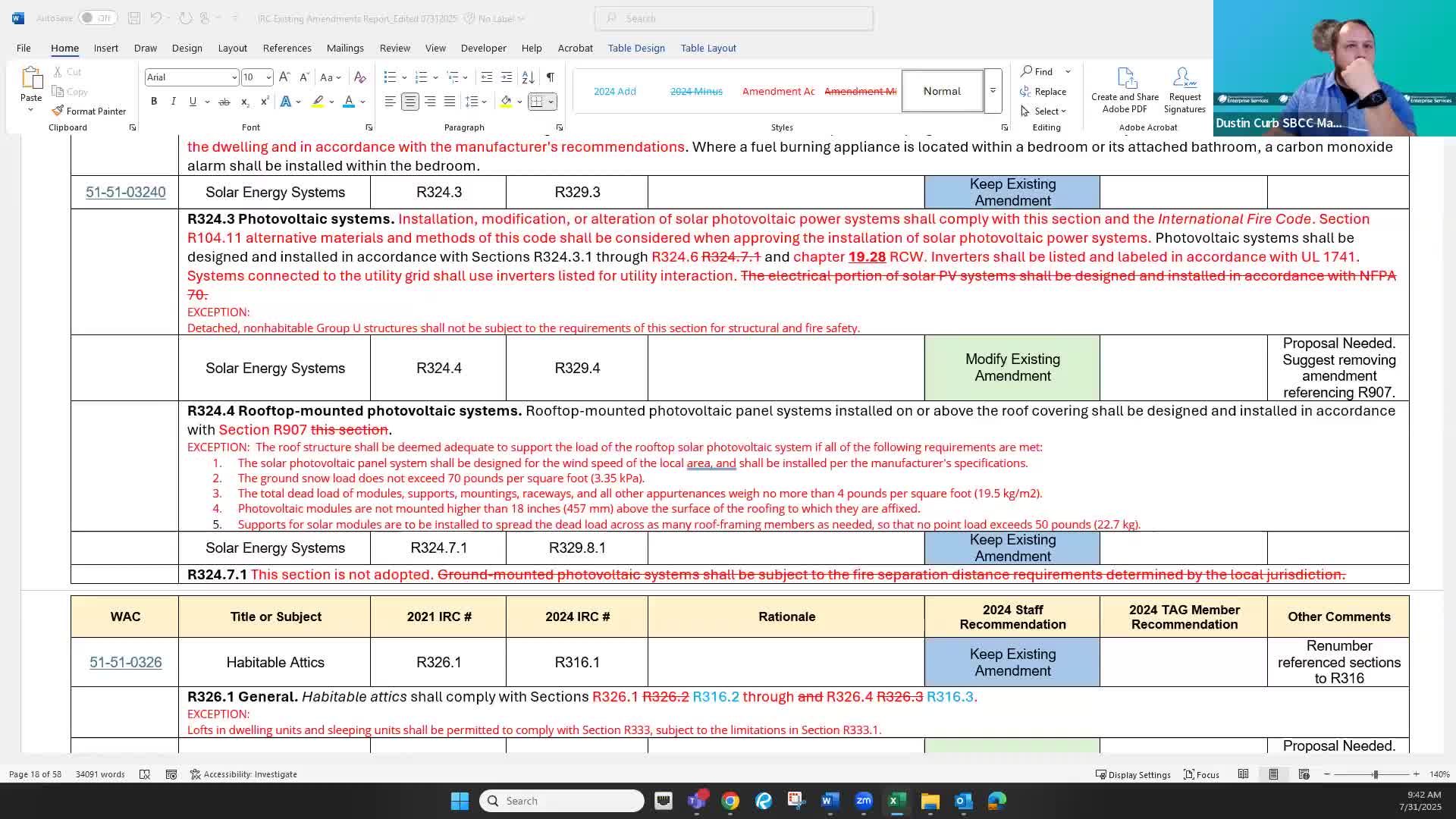Center align the paragraph
The width and height of the screenshot is (1456, 819).
410,102
